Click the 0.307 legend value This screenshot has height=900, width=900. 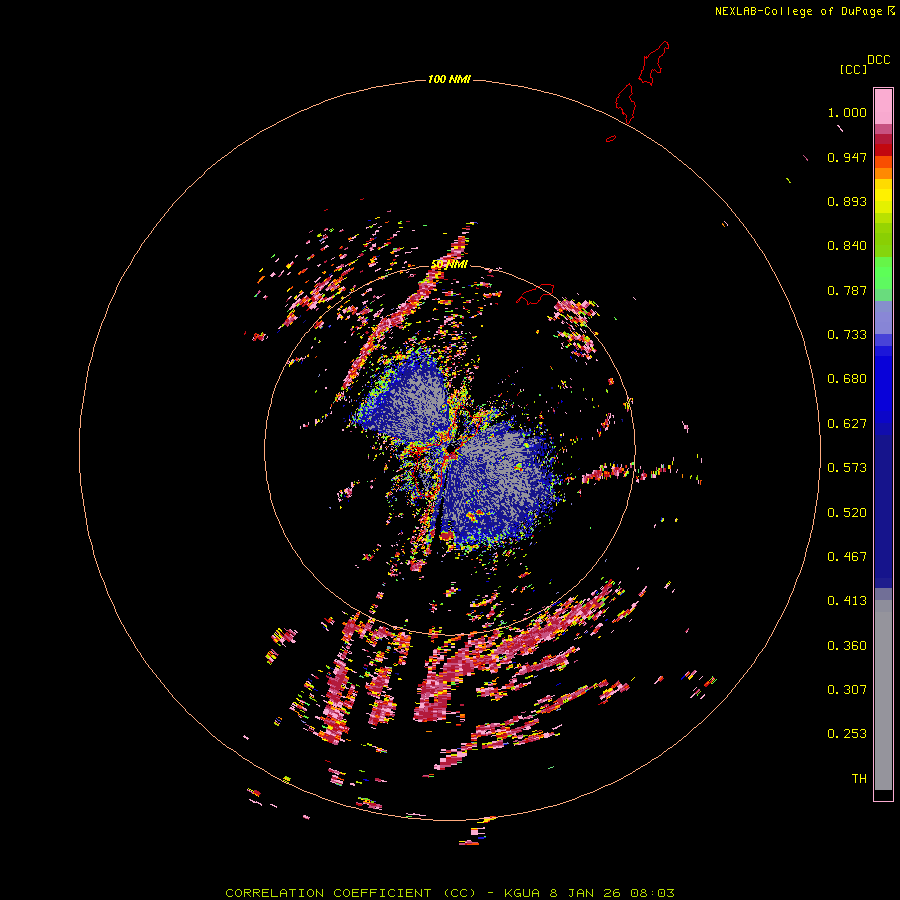pyautogui.click(x=847, y=690)
